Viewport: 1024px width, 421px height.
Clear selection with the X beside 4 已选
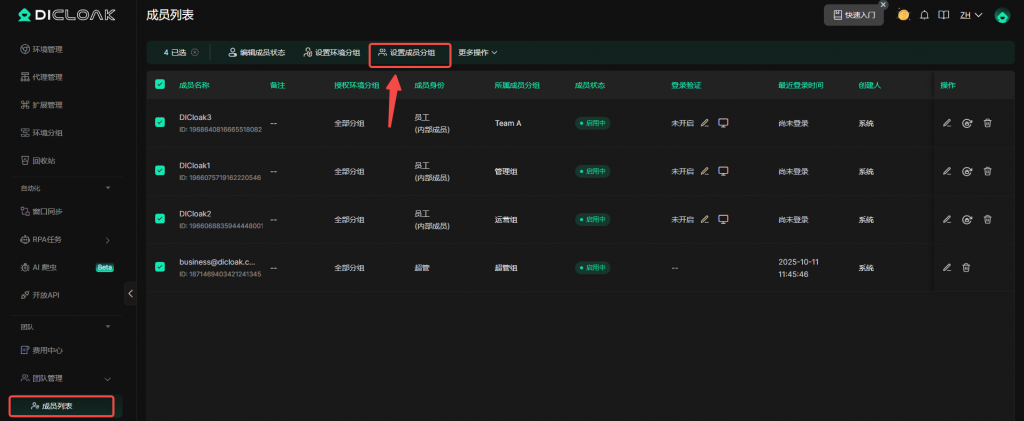pos(195,52)
